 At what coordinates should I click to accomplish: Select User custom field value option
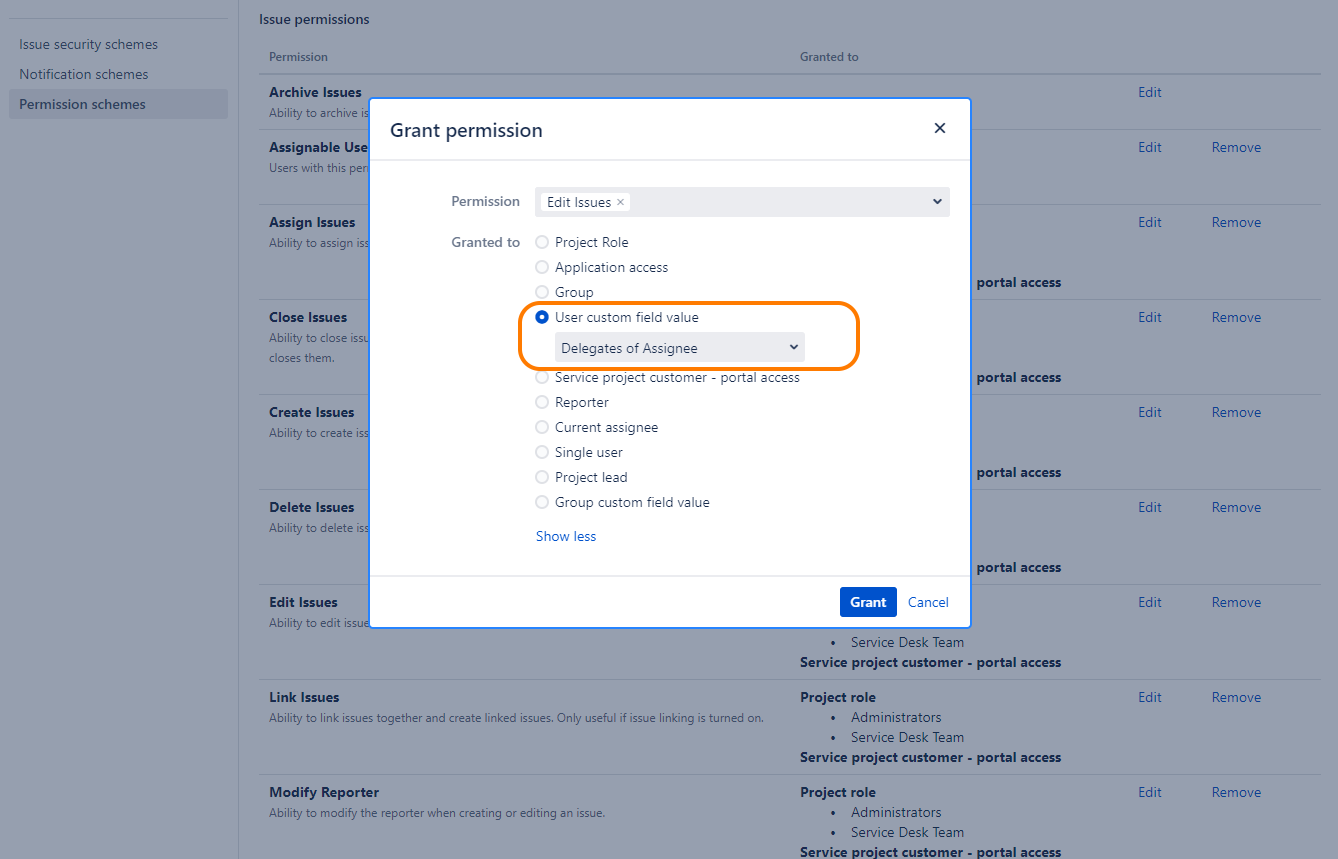[x=542, y=317]
